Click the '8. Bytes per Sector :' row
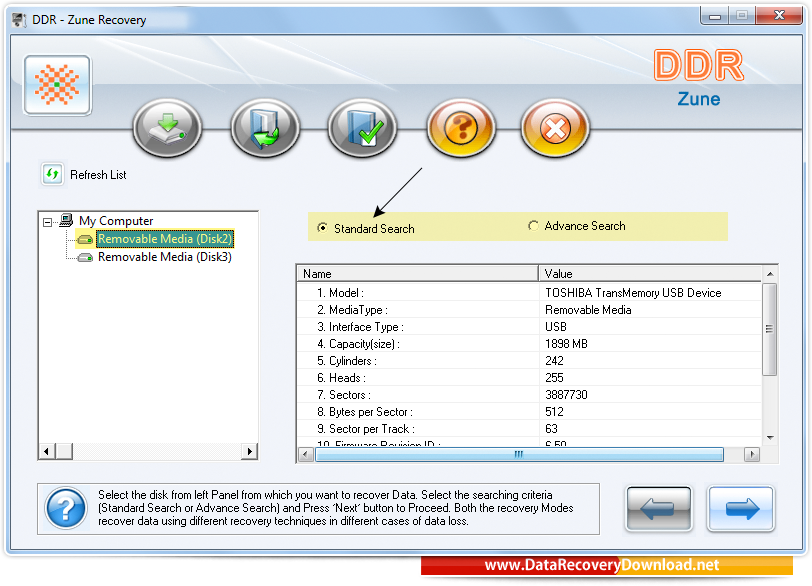812x586 pixels. (x=529, y=412)
